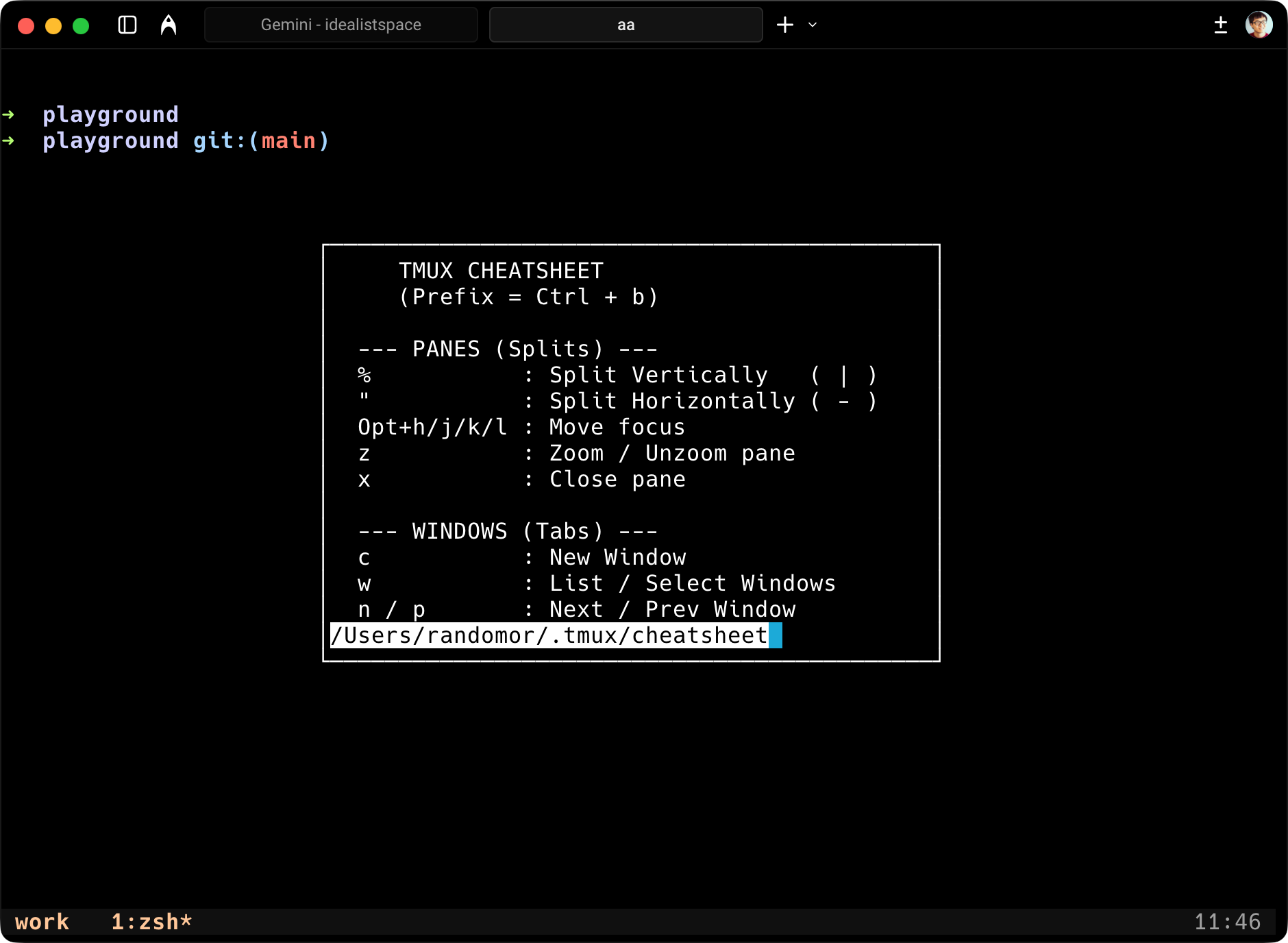Screen dimensions: 1288x943
Task: Switch to the aa tab
Action: point(626,25)
